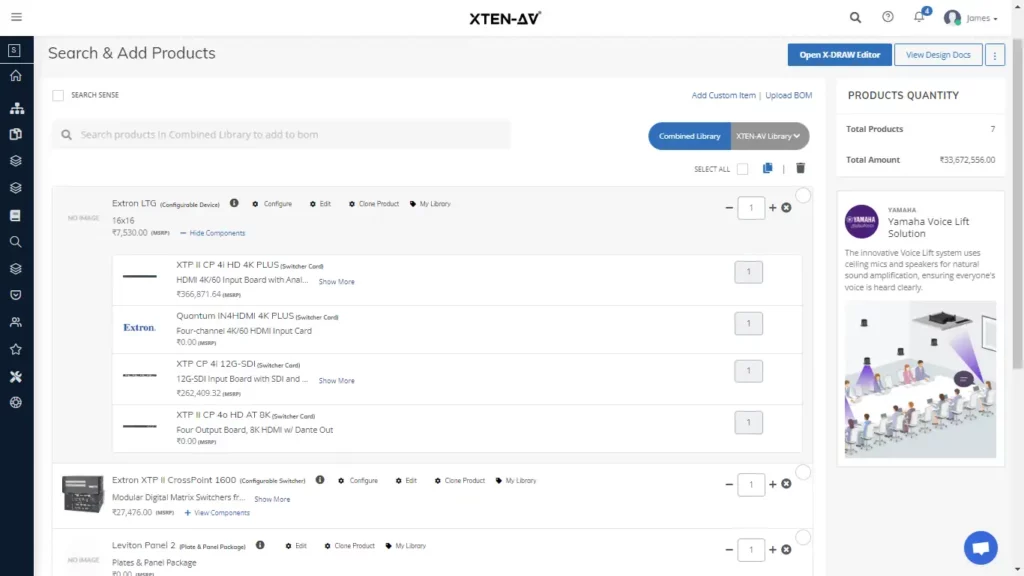Image resolution: width=1024 pixels, height=576 pixels.
Task: Open the chat support bubble
Action: pyautogui.click(x=981, y=548)
